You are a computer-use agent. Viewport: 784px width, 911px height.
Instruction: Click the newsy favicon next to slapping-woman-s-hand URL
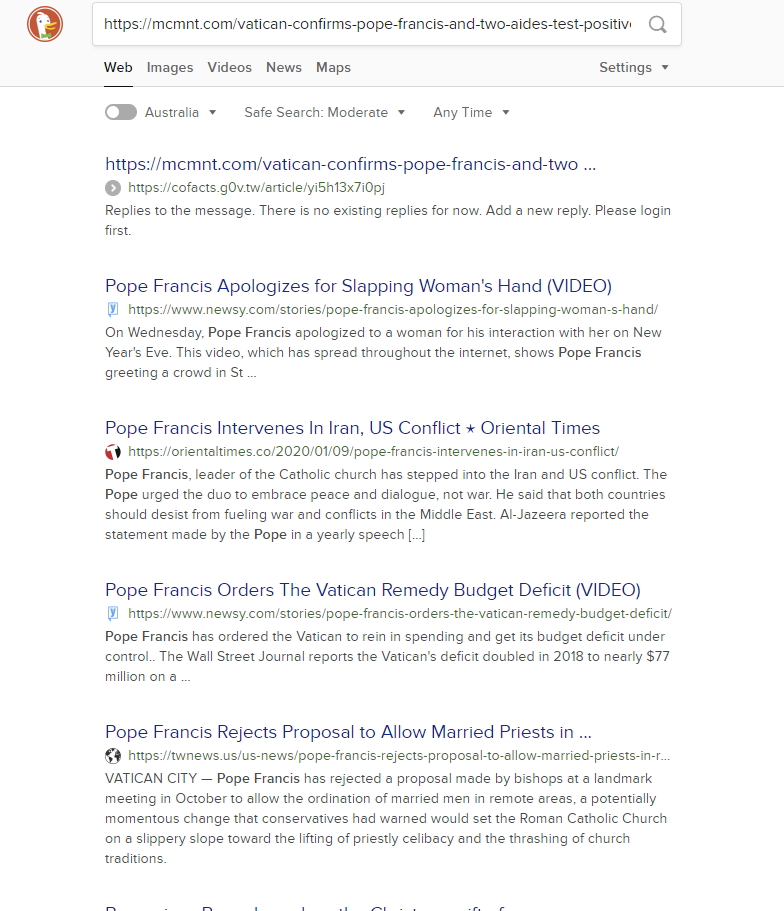(113, 310)
